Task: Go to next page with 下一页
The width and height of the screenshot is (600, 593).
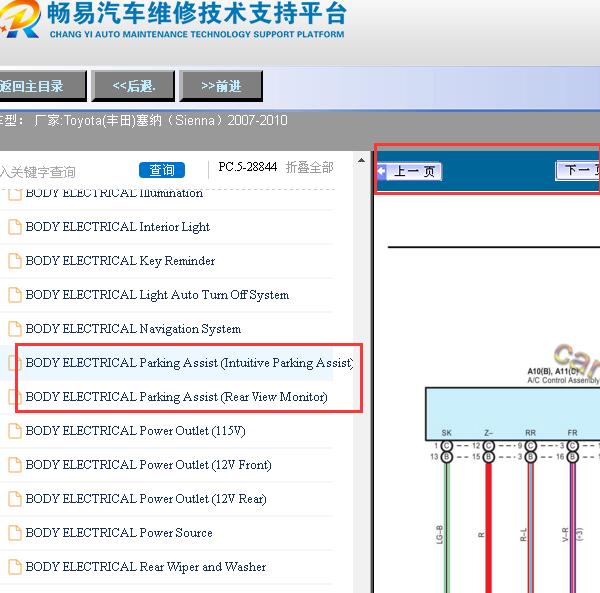Action: (578, 170)
